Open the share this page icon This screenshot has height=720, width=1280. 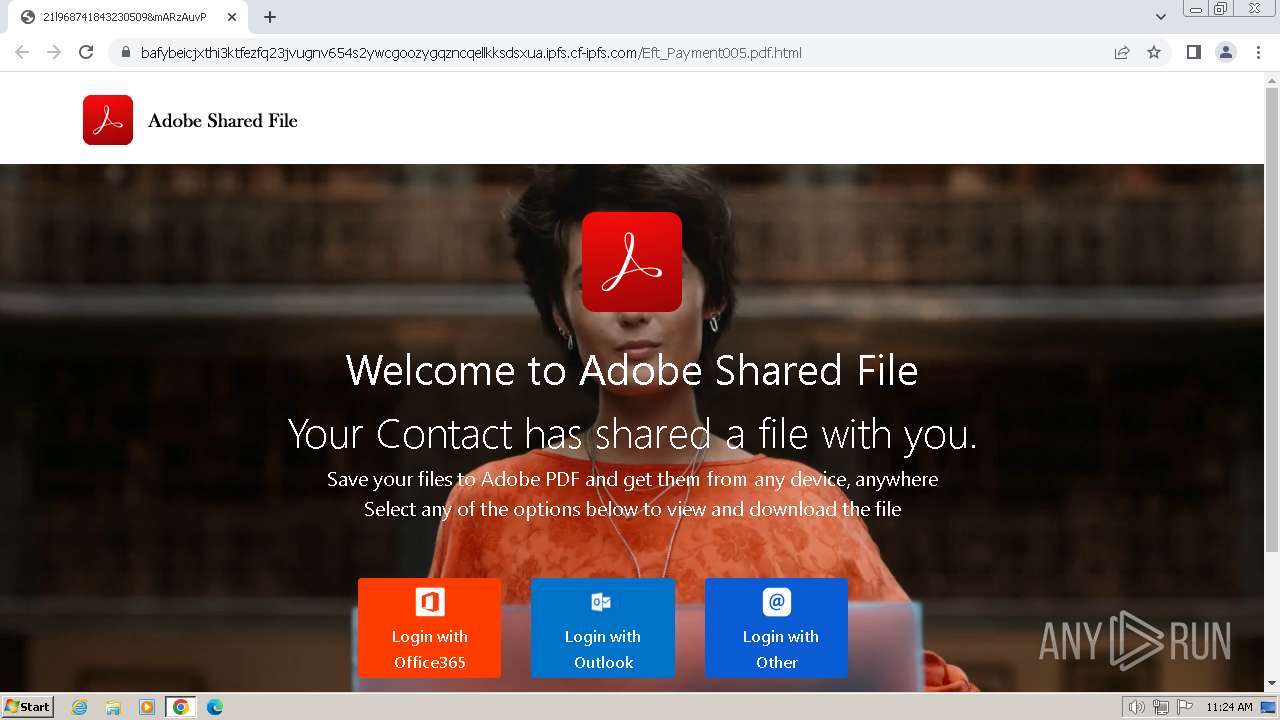(1122, 53)
